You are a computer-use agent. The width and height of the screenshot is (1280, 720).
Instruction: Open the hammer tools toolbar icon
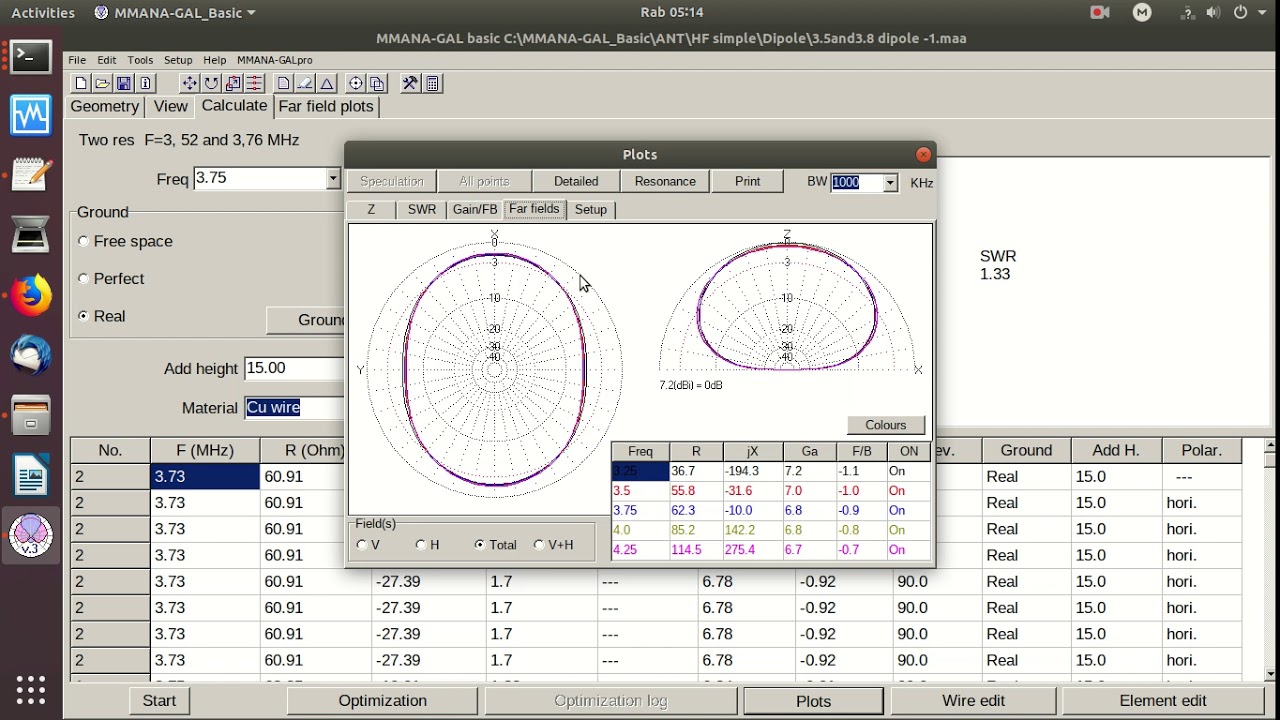tap(410, 84)
